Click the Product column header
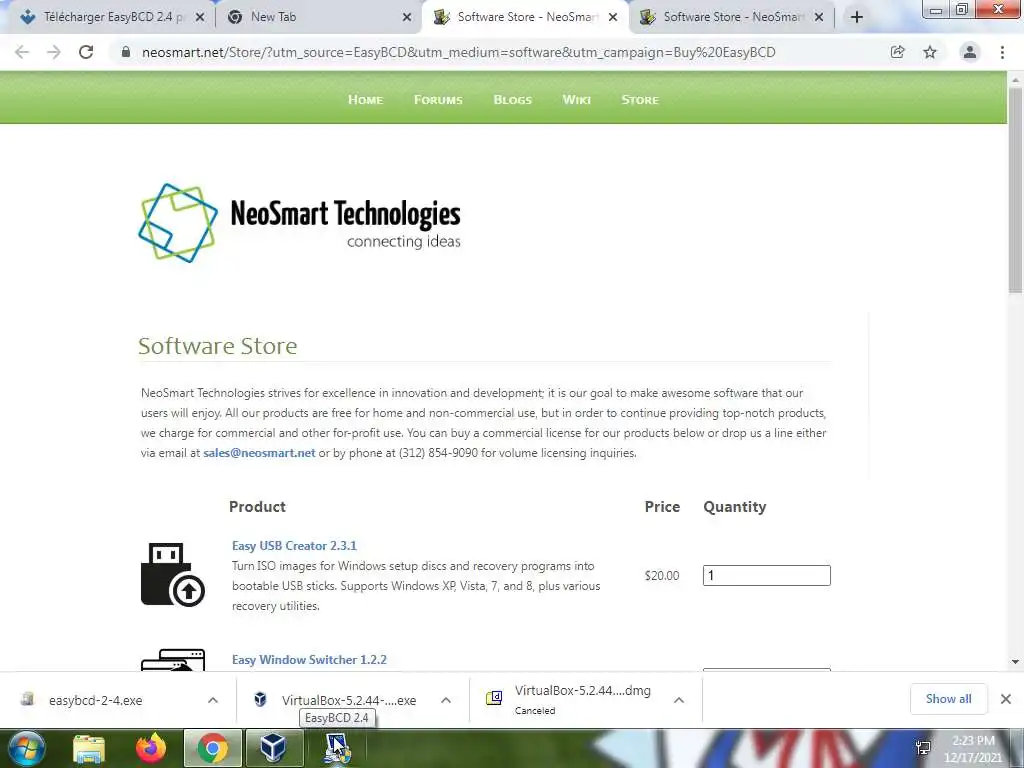Screen dimensions: 1024x768 pyautogui.click(x=257, y=507)
